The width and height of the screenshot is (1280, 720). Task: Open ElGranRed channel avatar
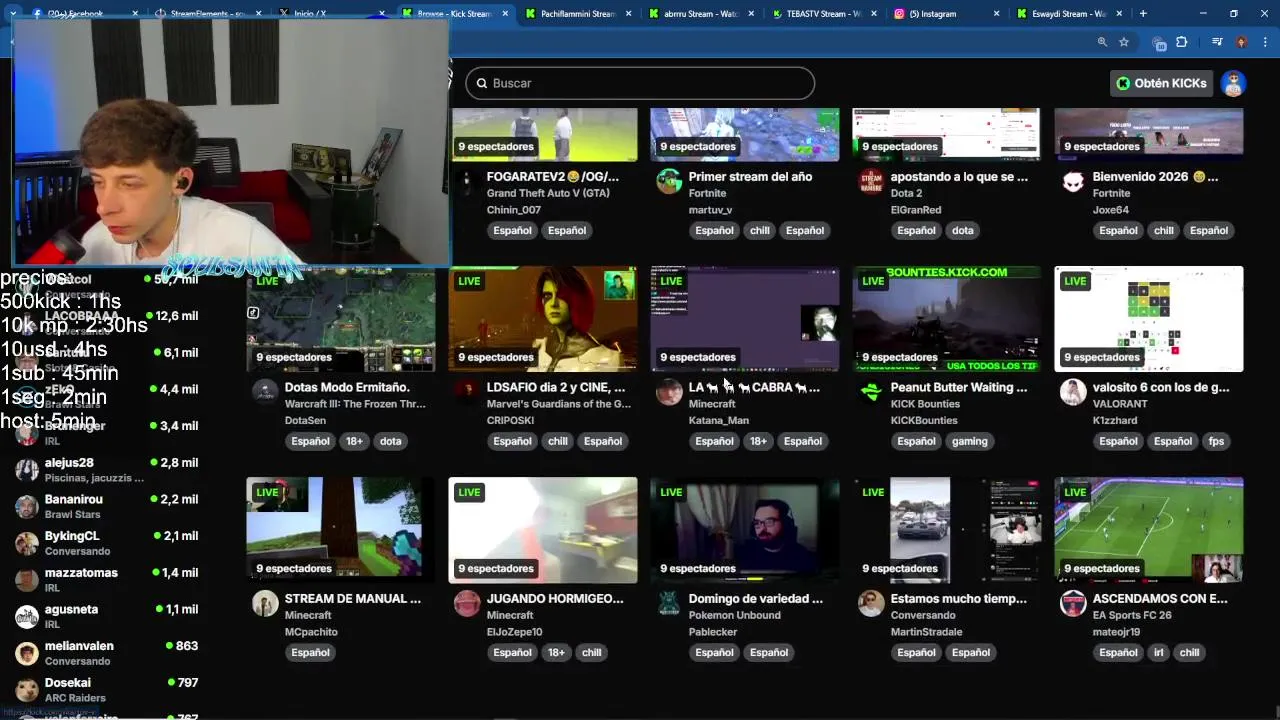pos(871,181)
